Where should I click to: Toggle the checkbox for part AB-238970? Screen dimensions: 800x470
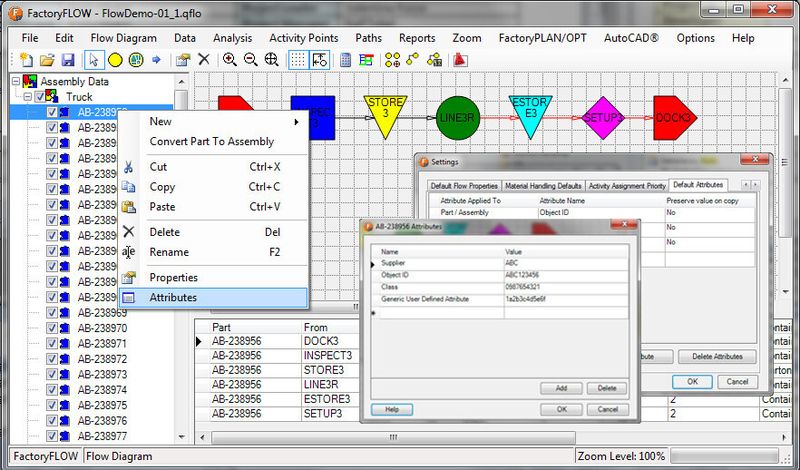click(x=53, y=328)
